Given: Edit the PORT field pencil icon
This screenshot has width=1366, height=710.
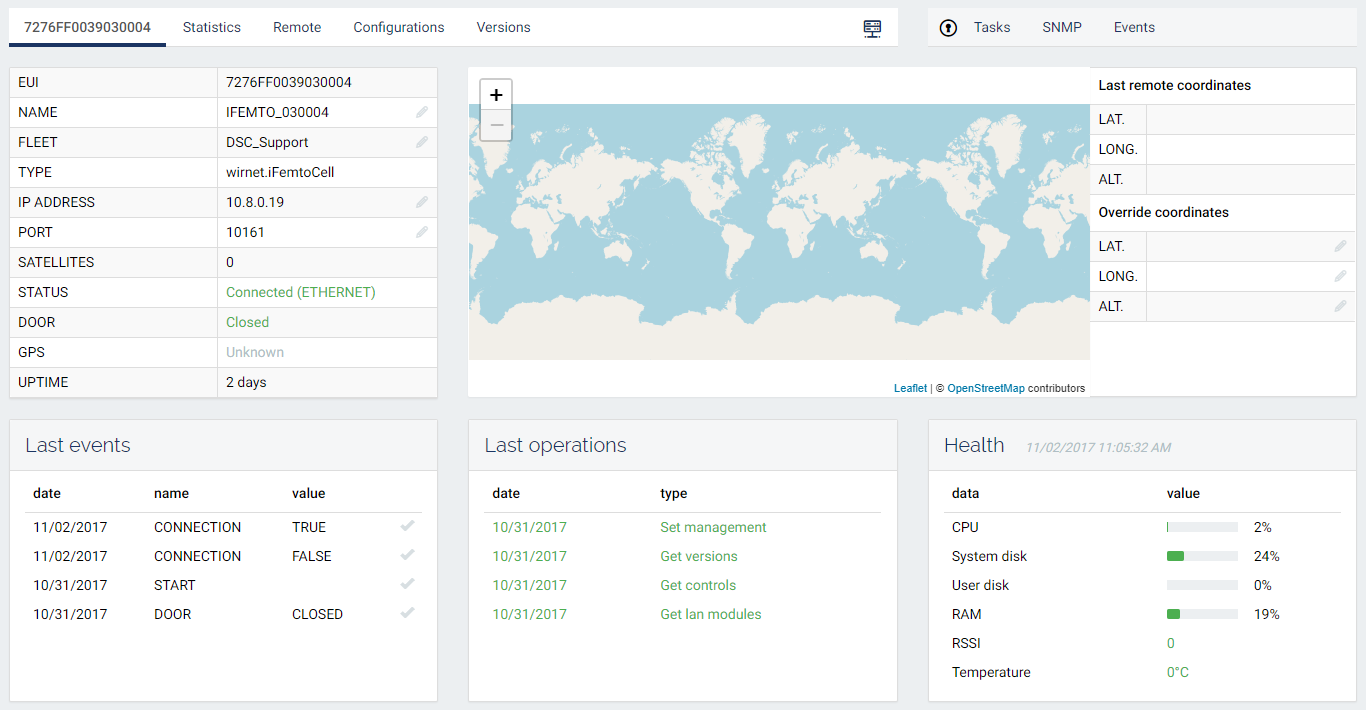Looking at the screenshot, I should click(422, 233).
